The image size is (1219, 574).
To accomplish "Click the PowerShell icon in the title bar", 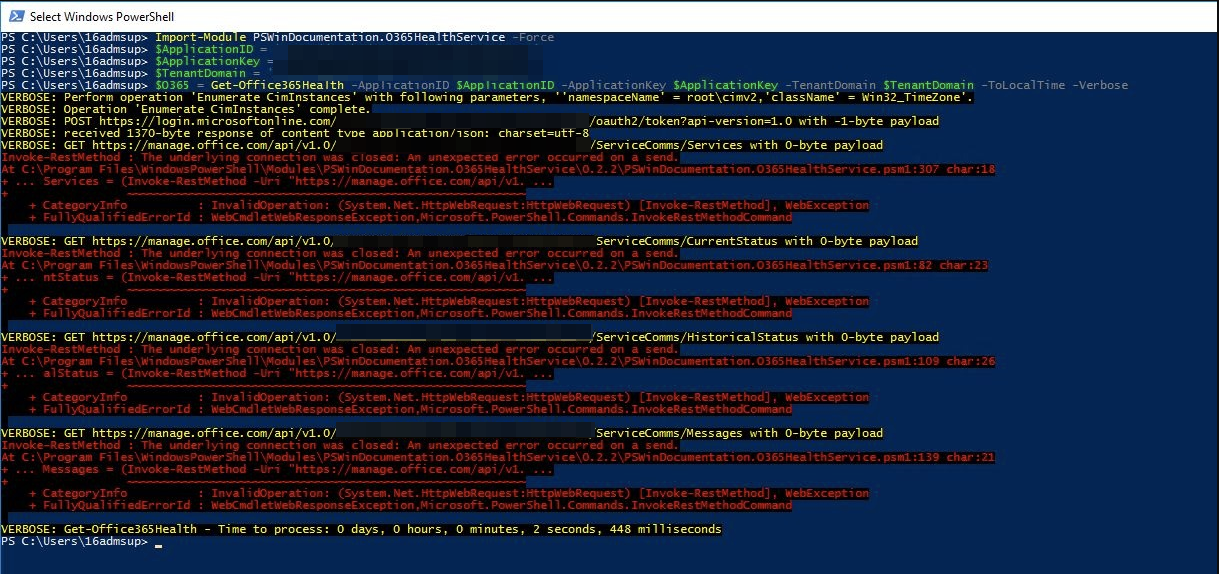I will 15,16.
